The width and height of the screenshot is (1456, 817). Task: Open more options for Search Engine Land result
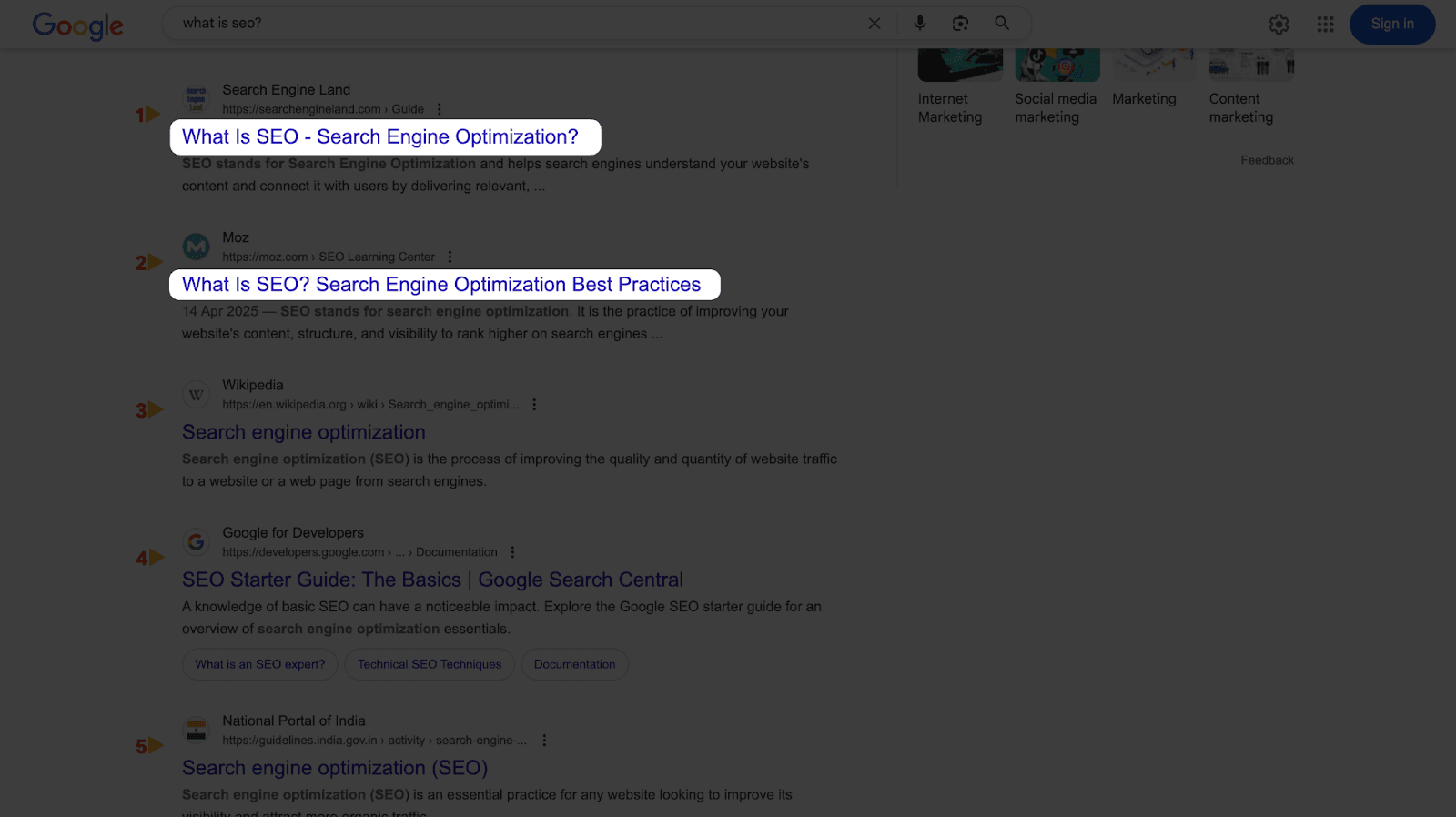(x=440, y=109)
